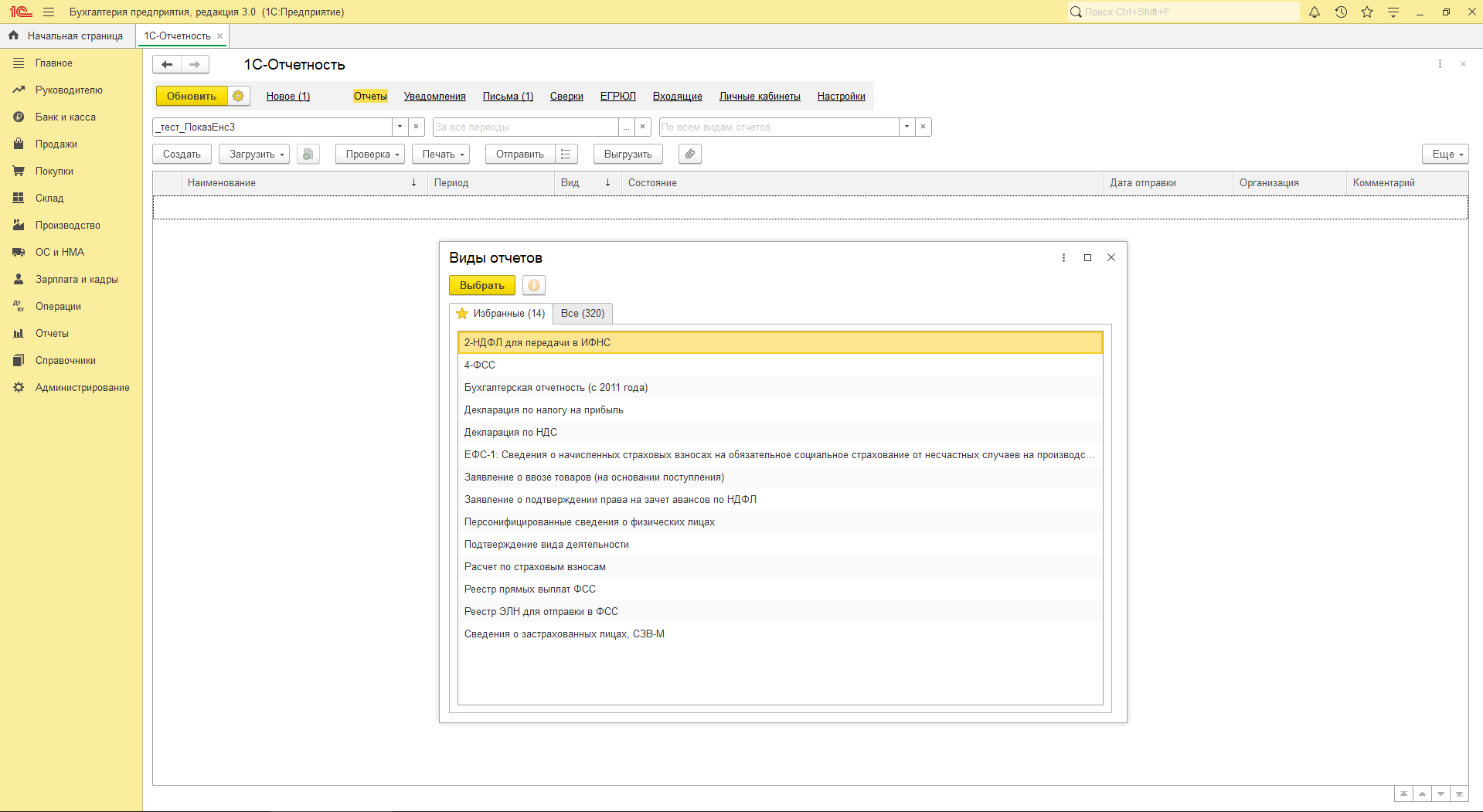Open Новое (1) link
Screen dimensions: 1483x812
pyautogui.click(x=288, y=96)
